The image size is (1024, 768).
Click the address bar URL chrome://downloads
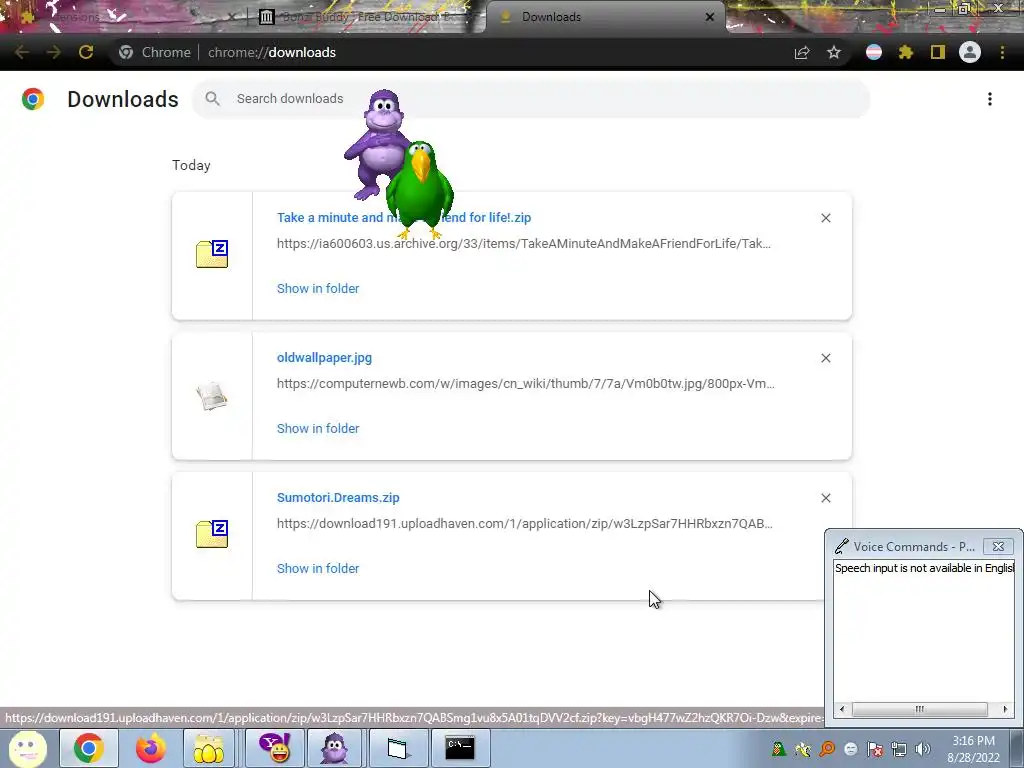click(x=272, y=52)
